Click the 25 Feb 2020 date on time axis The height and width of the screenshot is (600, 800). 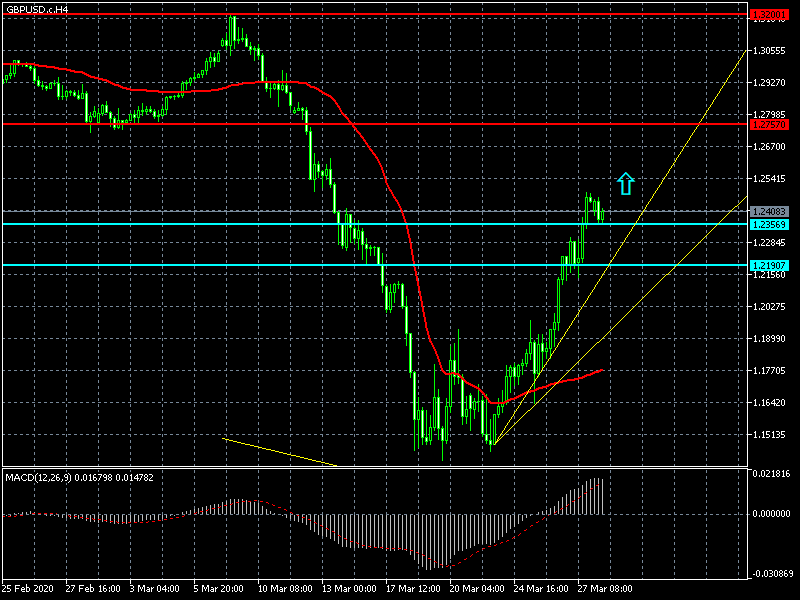(x=27, y=588)
